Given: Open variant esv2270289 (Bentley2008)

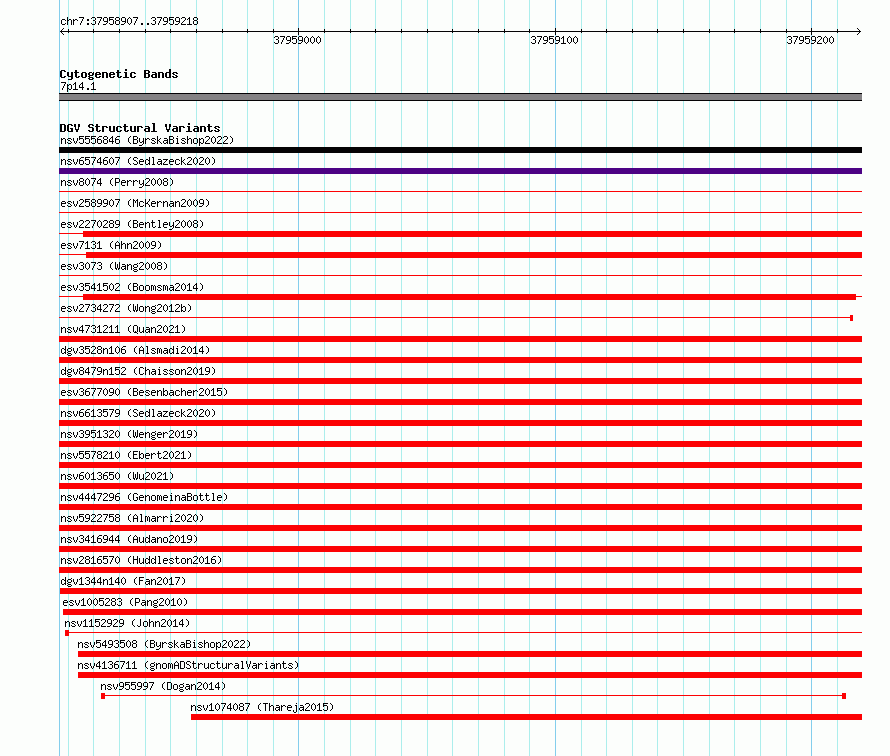Looking at the screenshot, I should tap(132, 224).
